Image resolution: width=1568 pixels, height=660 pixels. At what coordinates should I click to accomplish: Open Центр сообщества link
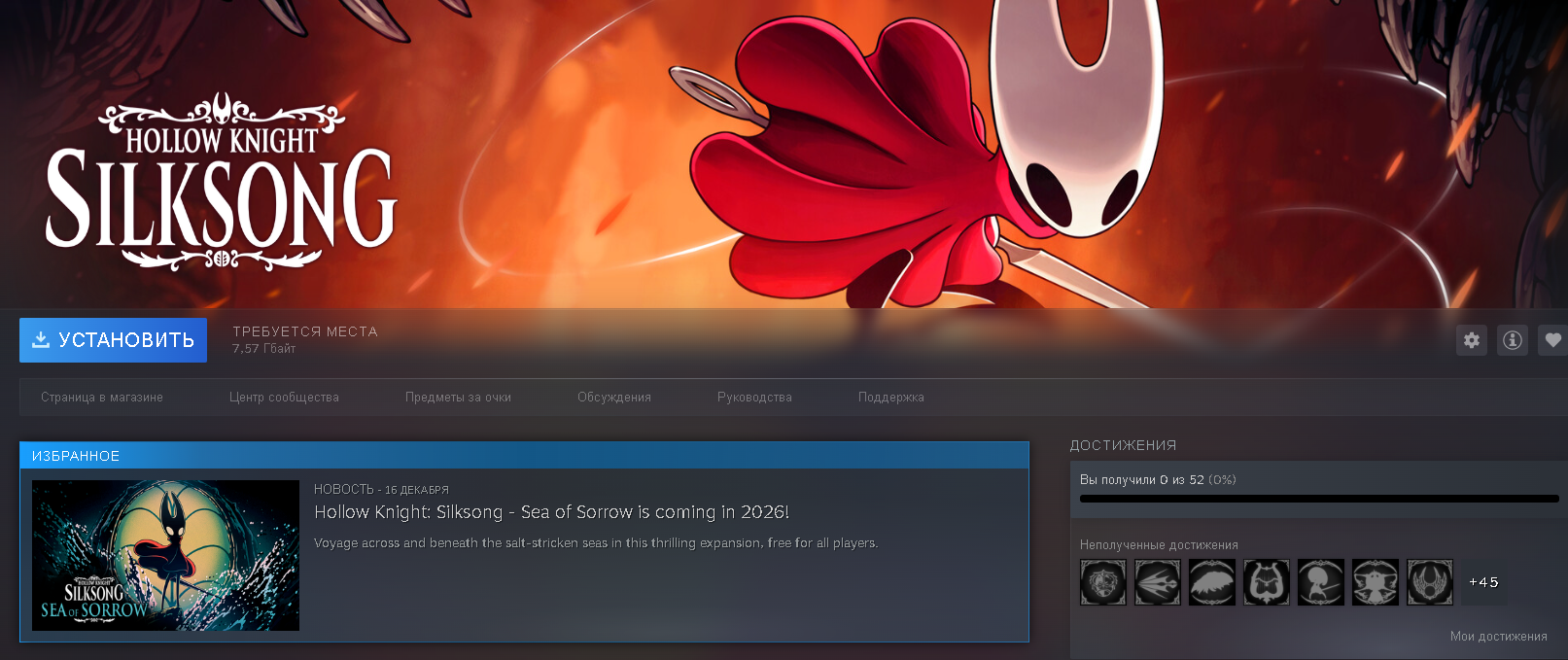click(284, 398)
